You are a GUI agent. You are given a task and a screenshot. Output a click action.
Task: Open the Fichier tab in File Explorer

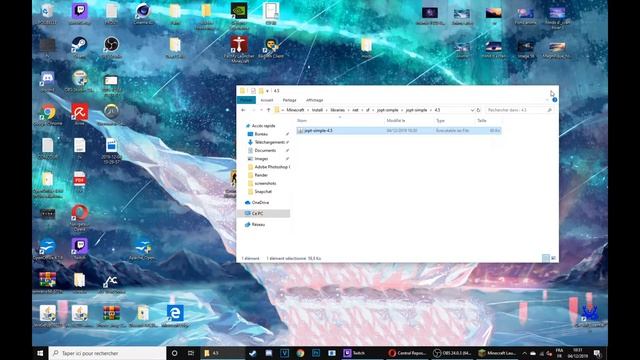coord(246,100)
